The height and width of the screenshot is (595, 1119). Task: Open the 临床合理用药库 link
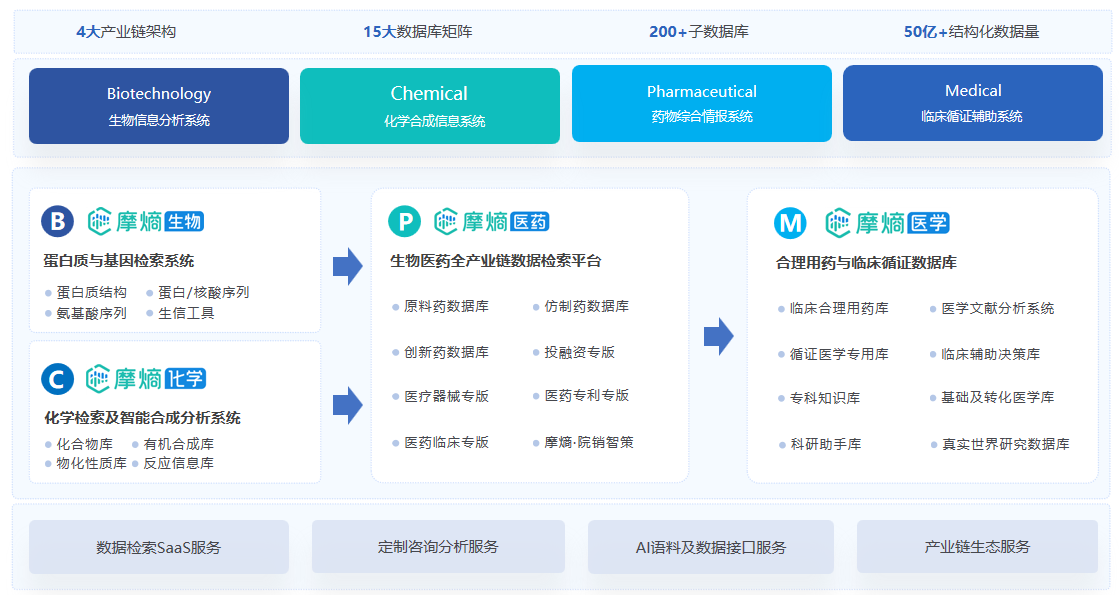point(839,308)
